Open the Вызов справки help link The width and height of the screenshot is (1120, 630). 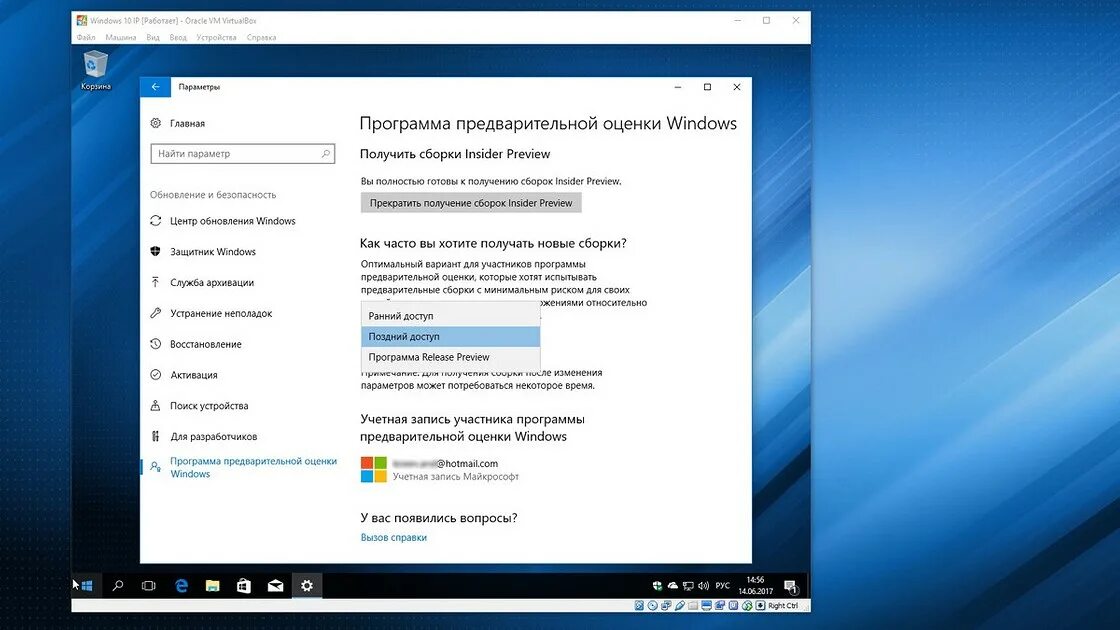[x=394, y=538]
